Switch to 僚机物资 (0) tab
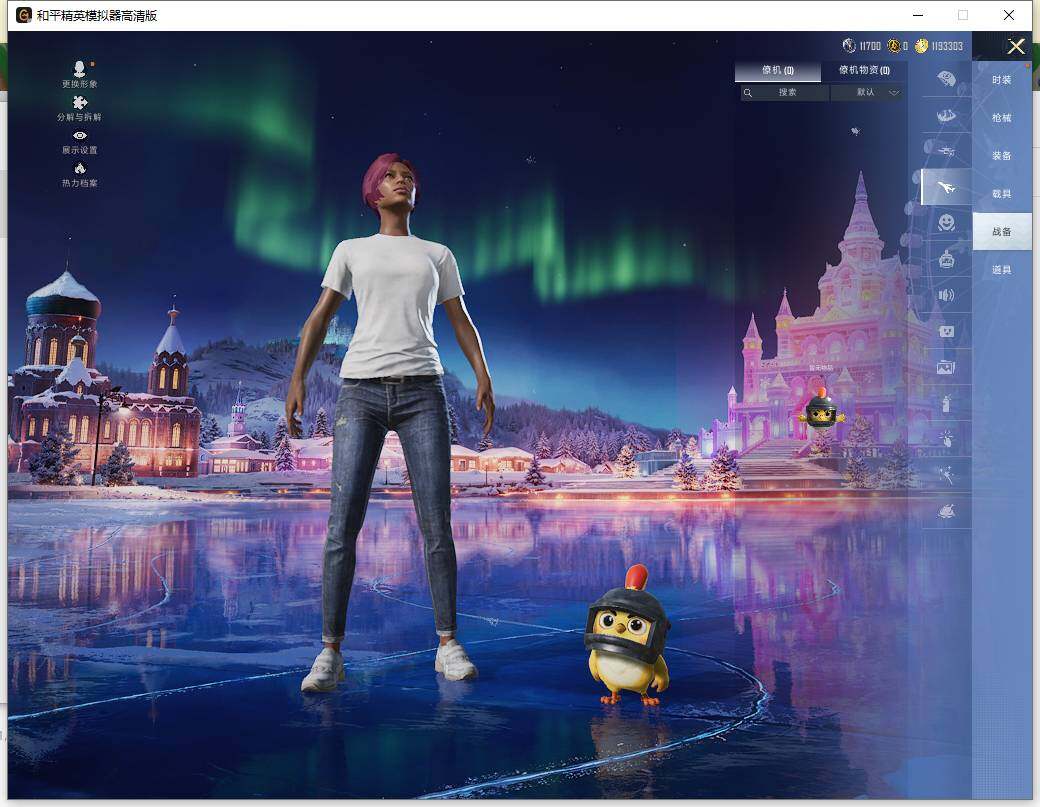This screenshot has height=807, width=1040. point(864,70)
